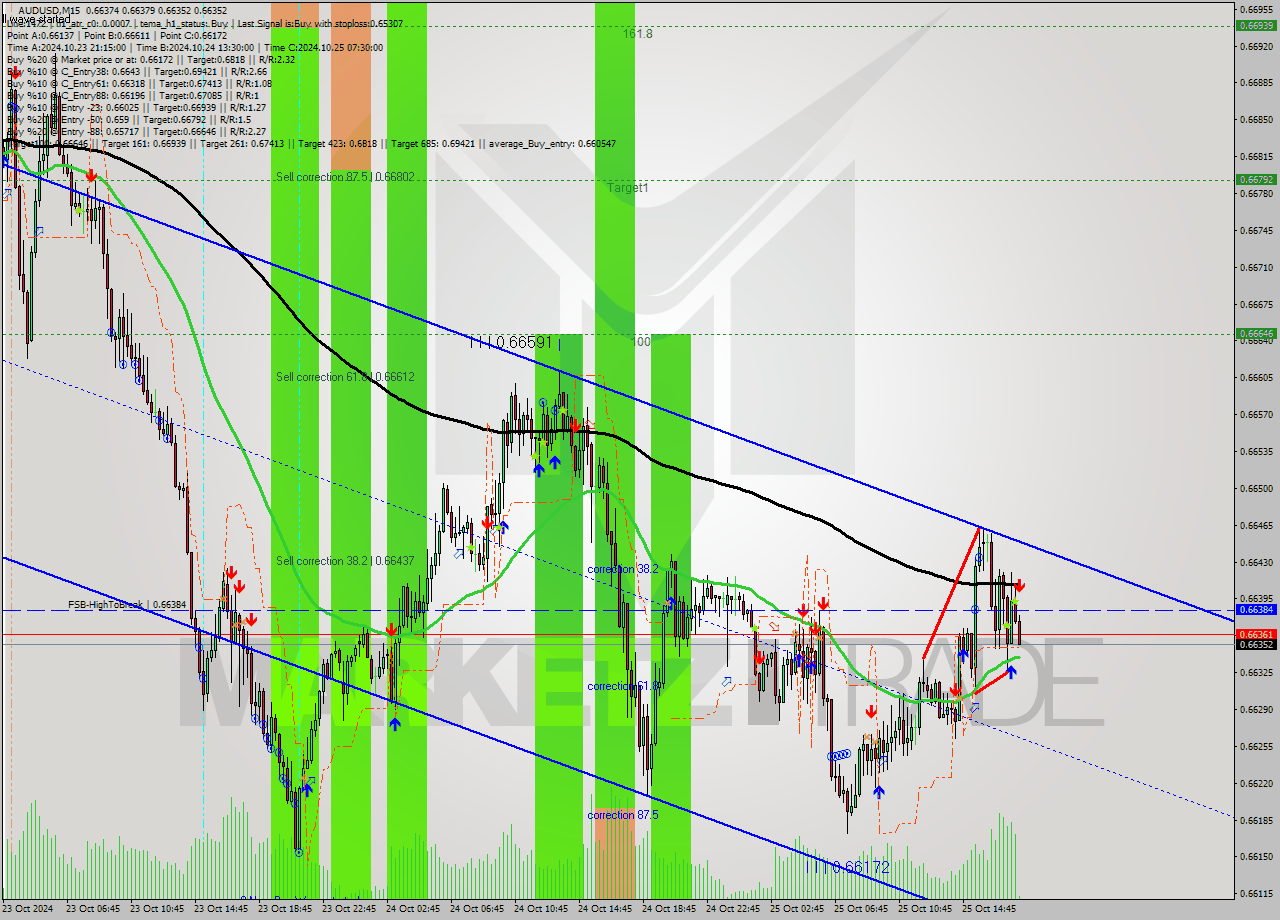Click '24 Oct 10:45' on time axis

(539, 909)
